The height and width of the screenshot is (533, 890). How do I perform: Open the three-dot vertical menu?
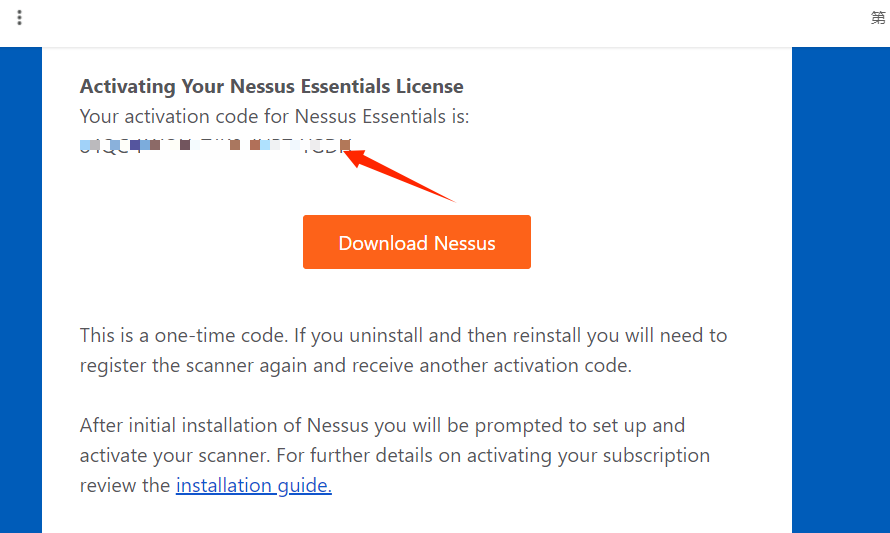coord(19,18)
